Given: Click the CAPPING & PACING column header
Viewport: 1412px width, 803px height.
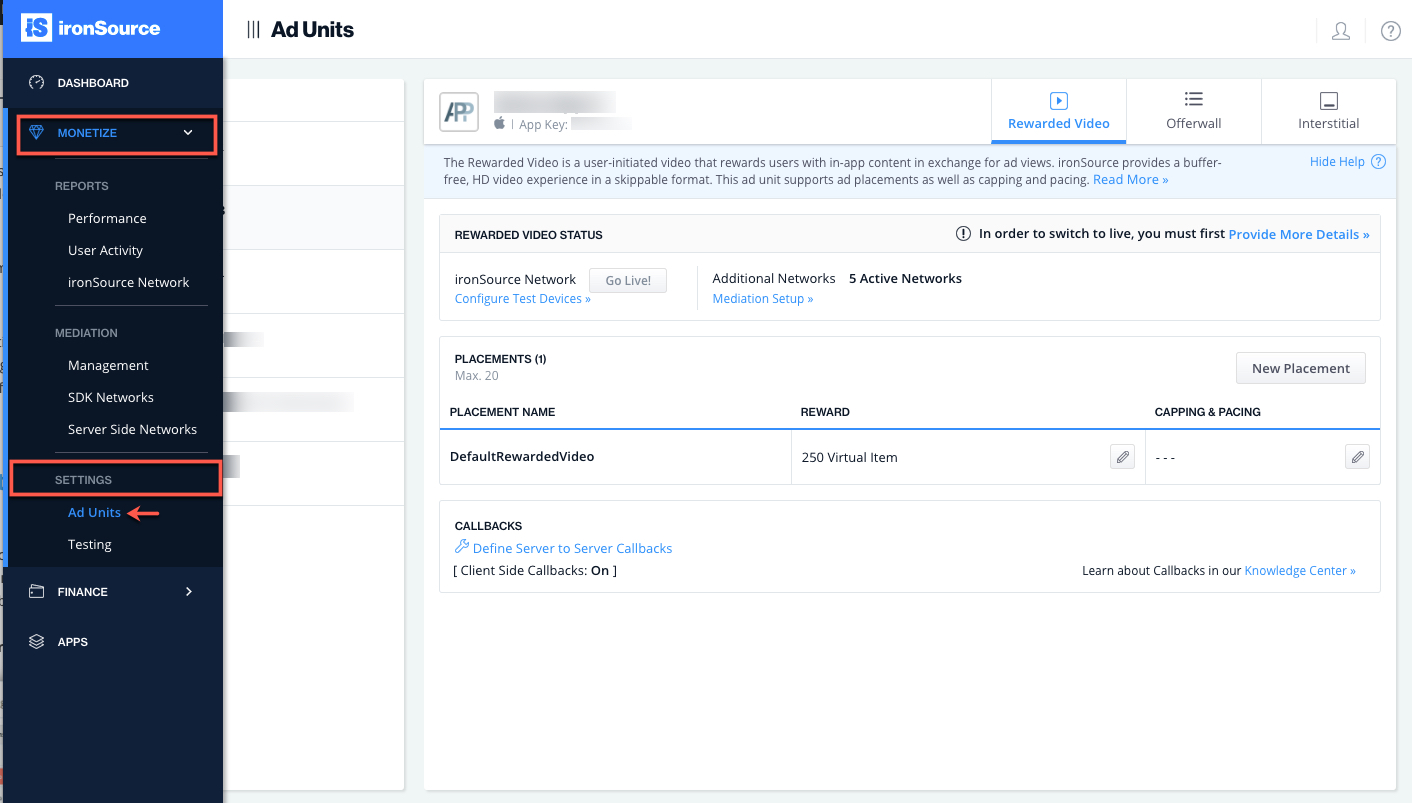Looking at the screenshot, I should pyautogui.click(x=1207, y=412).
